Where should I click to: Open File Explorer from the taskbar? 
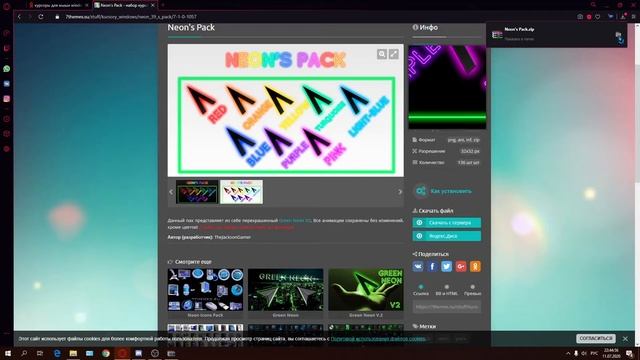tap(73, 353)
